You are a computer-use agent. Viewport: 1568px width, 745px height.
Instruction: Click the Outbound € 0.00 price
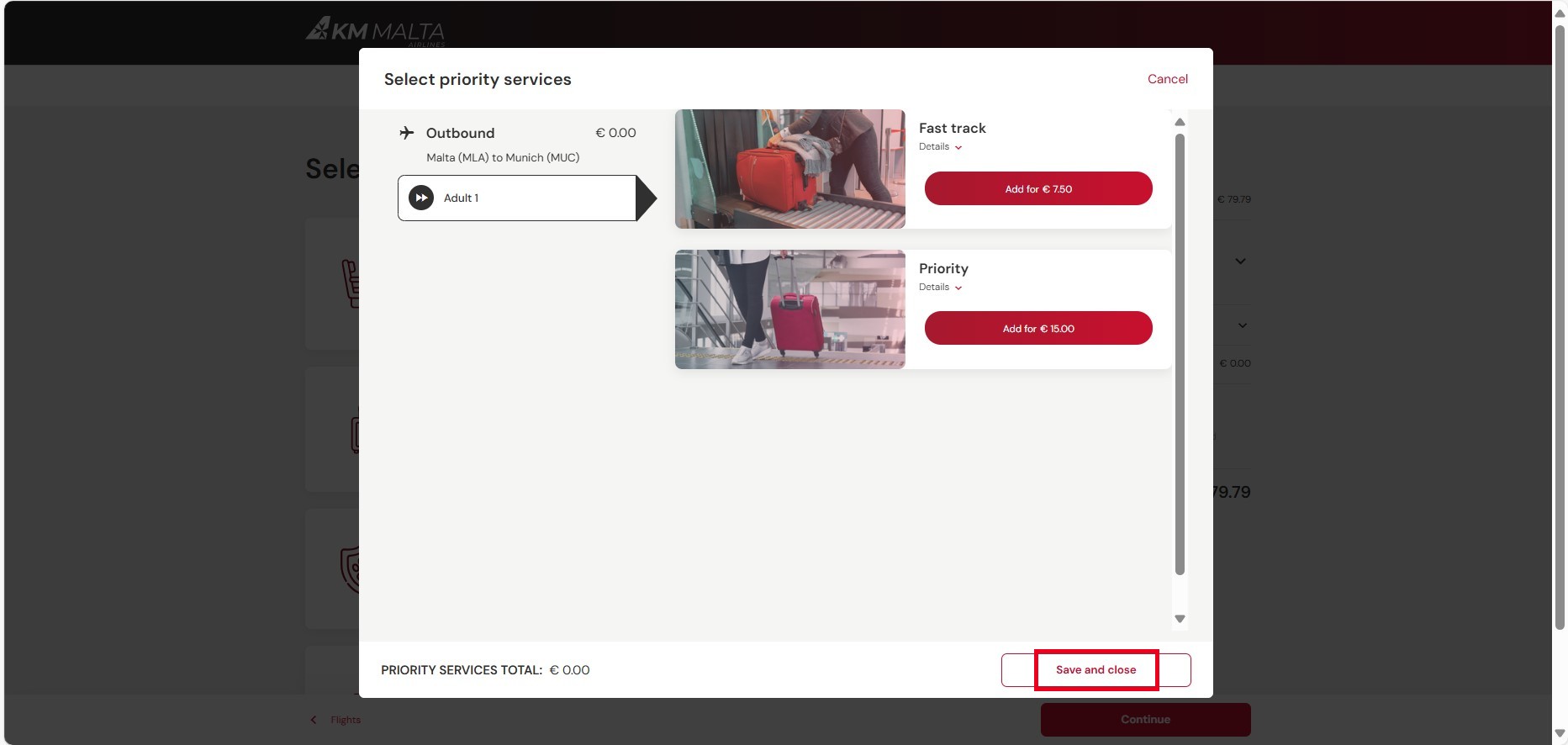[x=615, y=133]
